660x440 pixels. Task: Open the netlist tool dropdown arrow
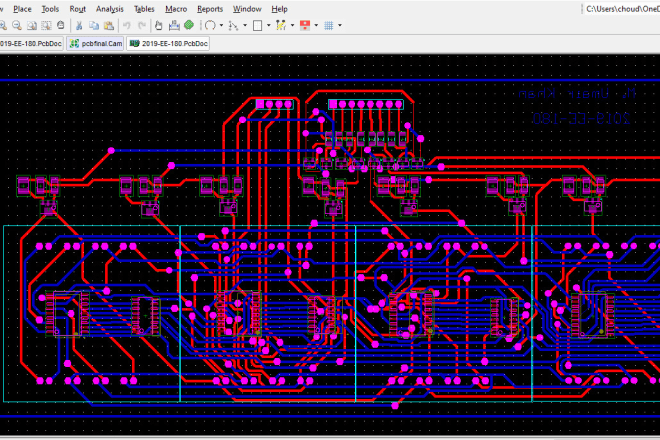pyautogui.click(x=292, y=26)
